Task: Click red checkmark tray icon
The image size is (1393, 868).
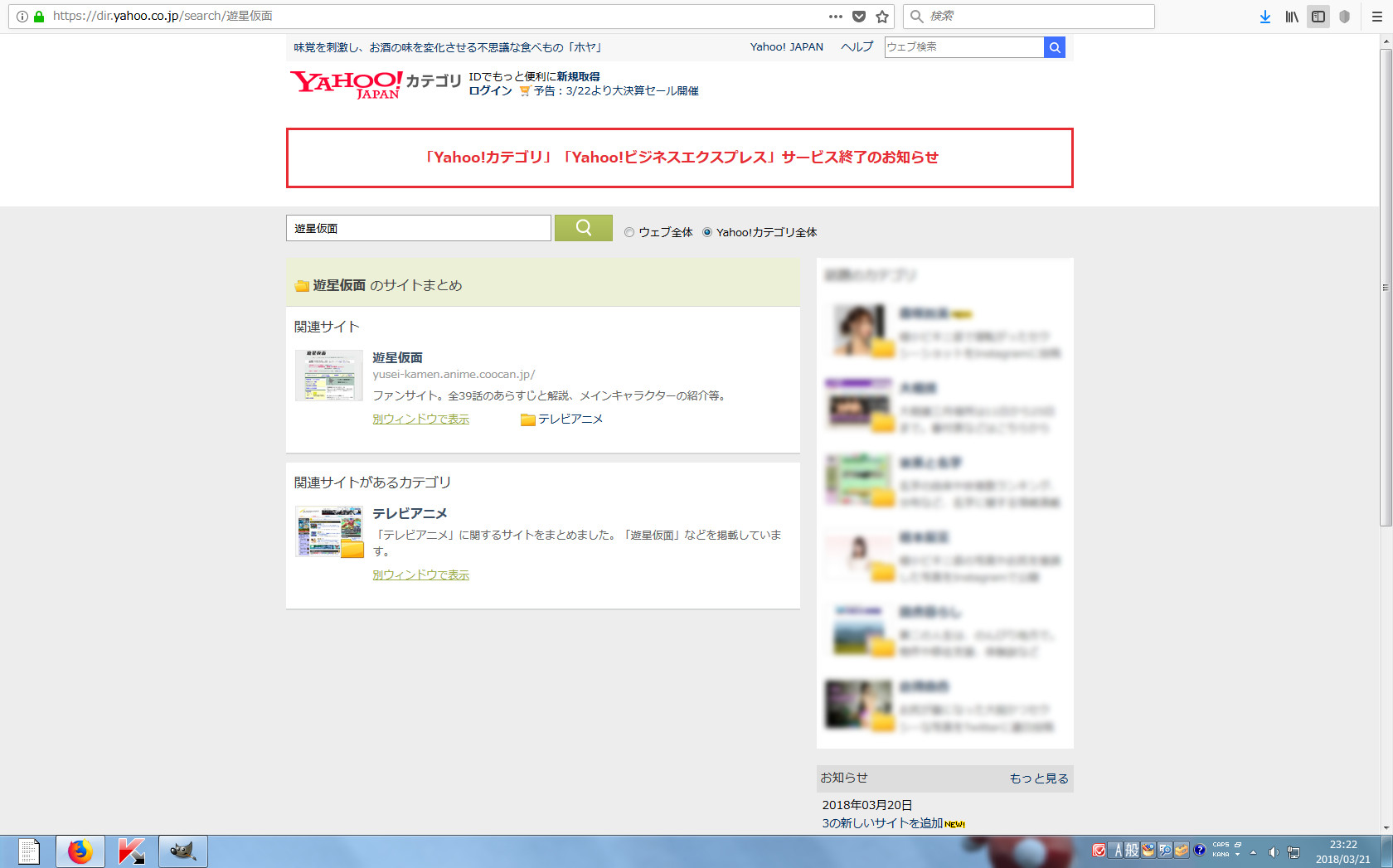Action: [x=1099, y=850]
